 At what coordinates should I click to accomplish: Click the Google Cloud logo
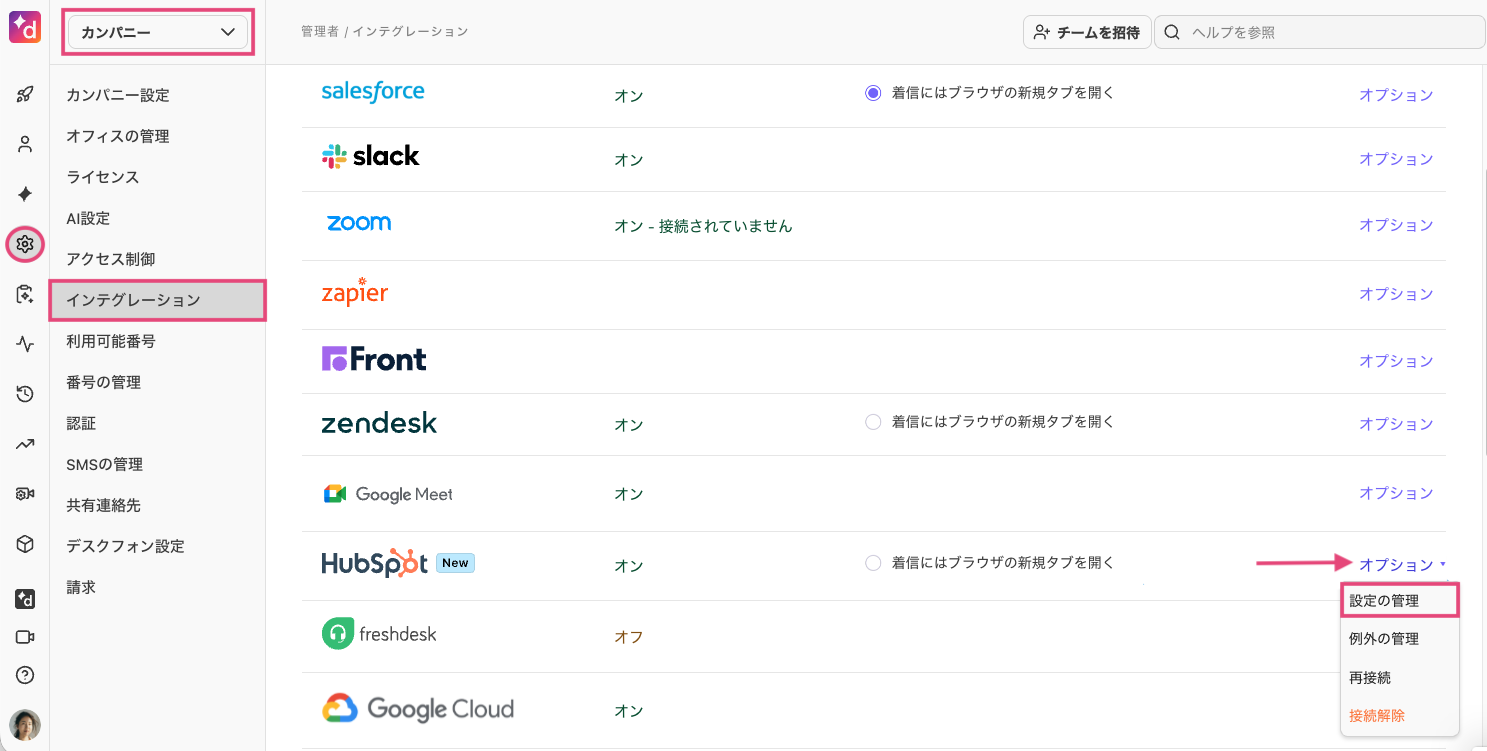tap(418, 709)
